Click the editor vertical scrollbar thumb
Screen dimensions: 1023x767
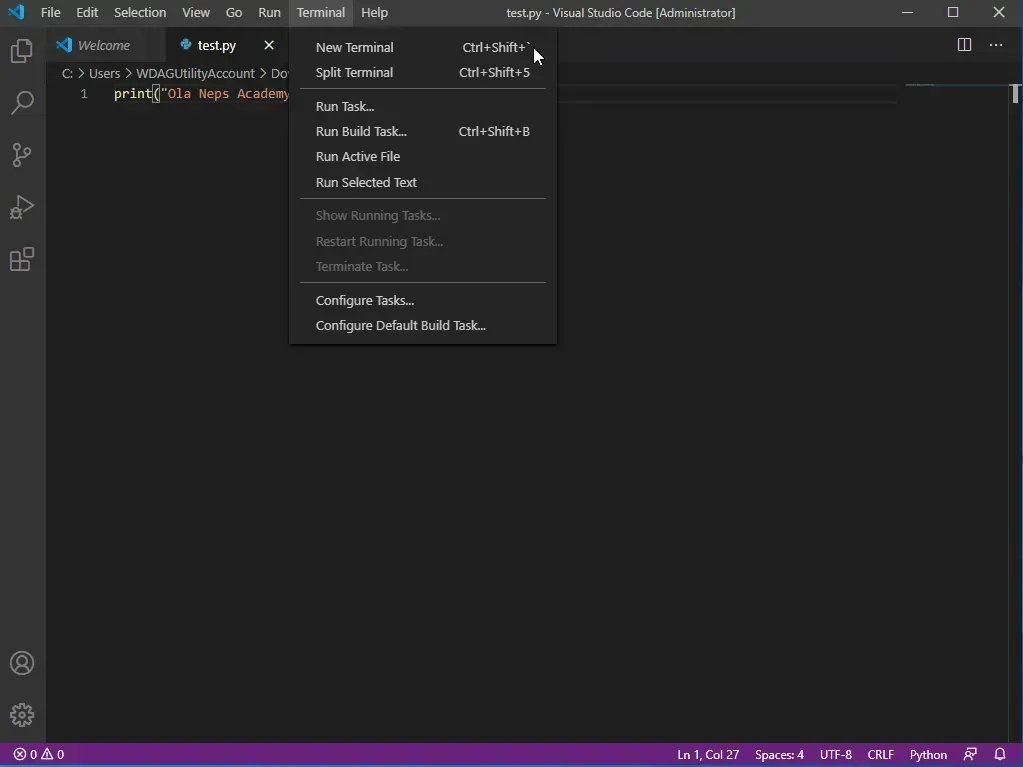[x=1015, y=94]
